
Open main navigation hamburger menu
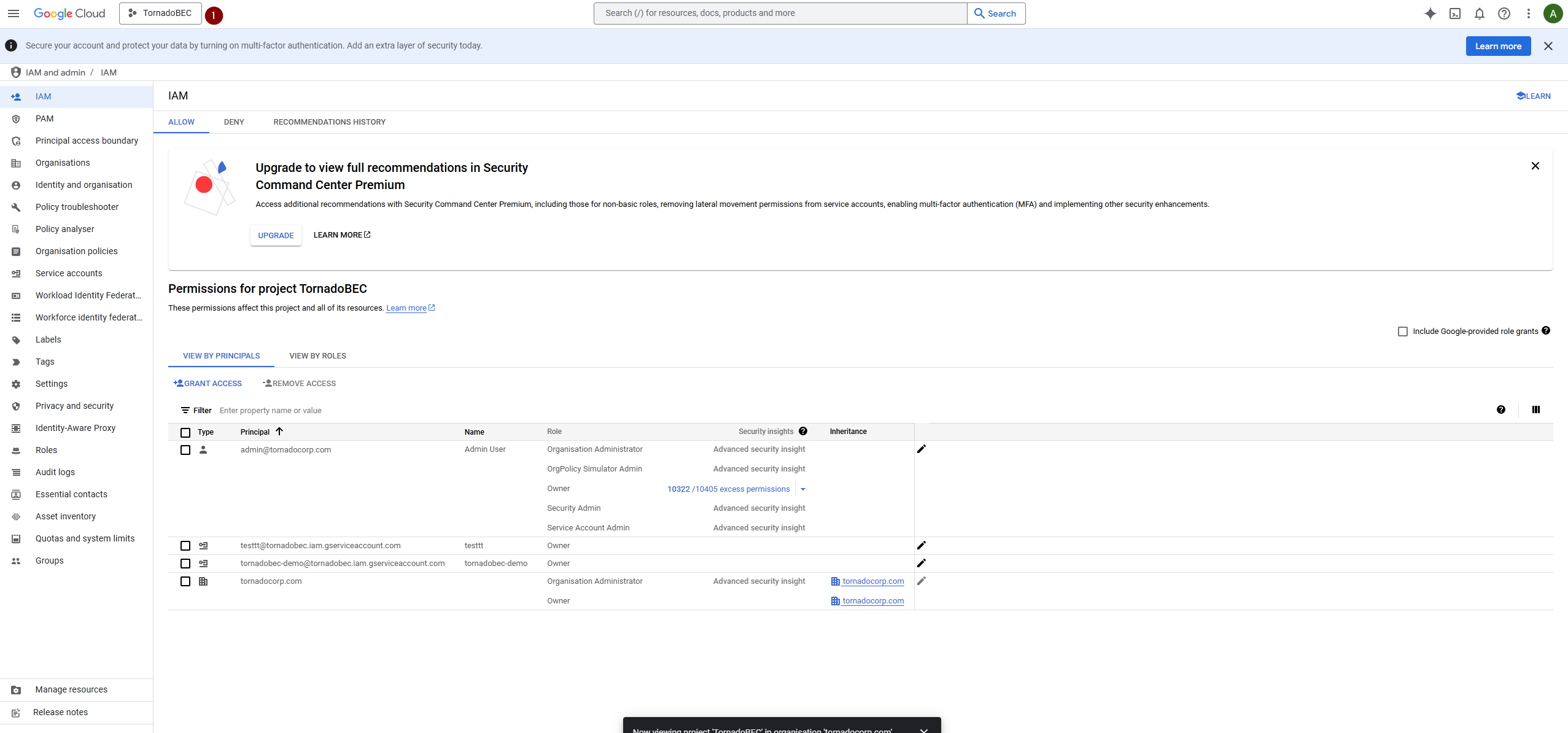click(x=14, y=14)
